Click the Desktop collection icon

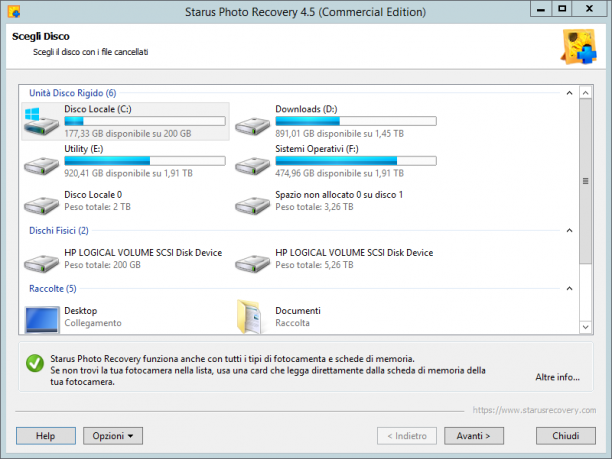click(42, 320)
